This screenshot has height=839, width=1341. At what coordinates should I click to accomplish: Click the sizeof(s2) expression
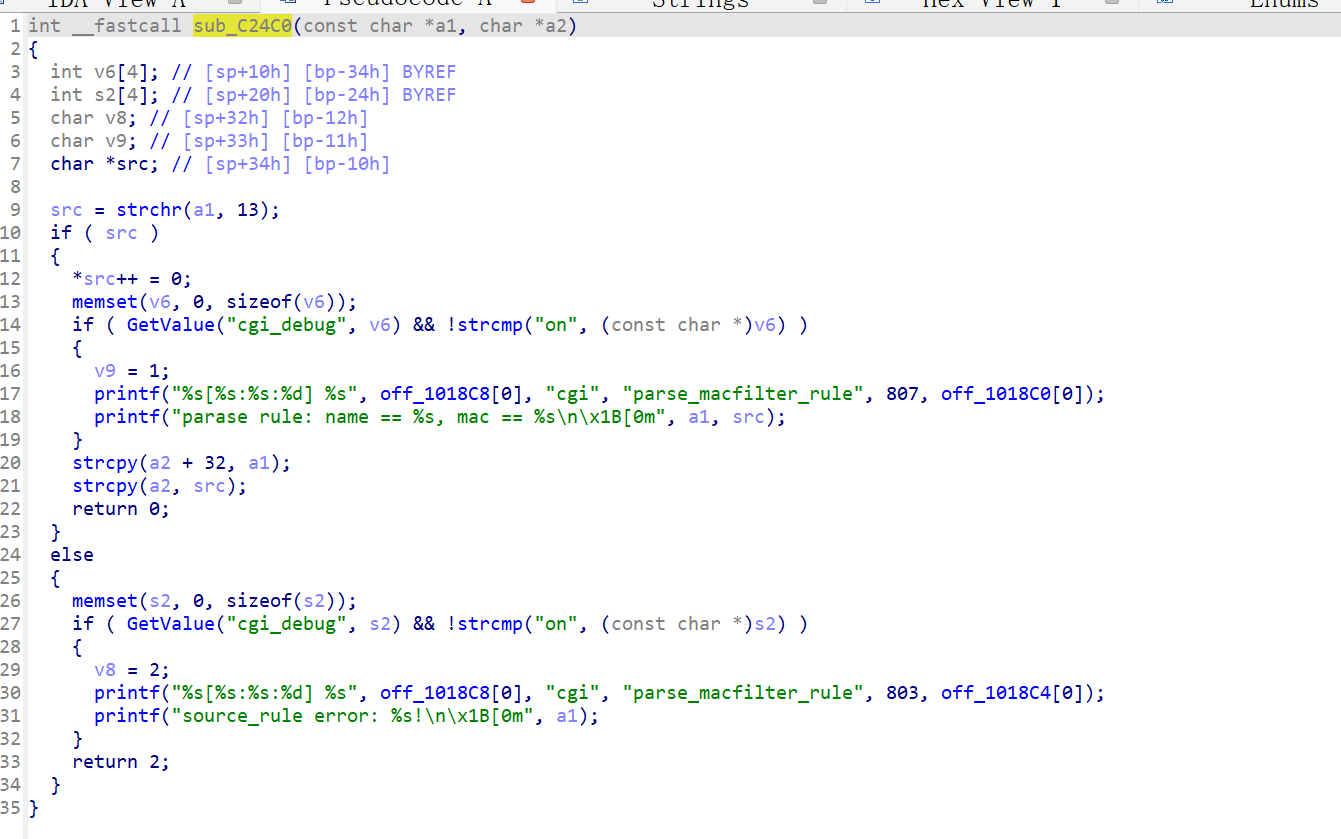281,601
